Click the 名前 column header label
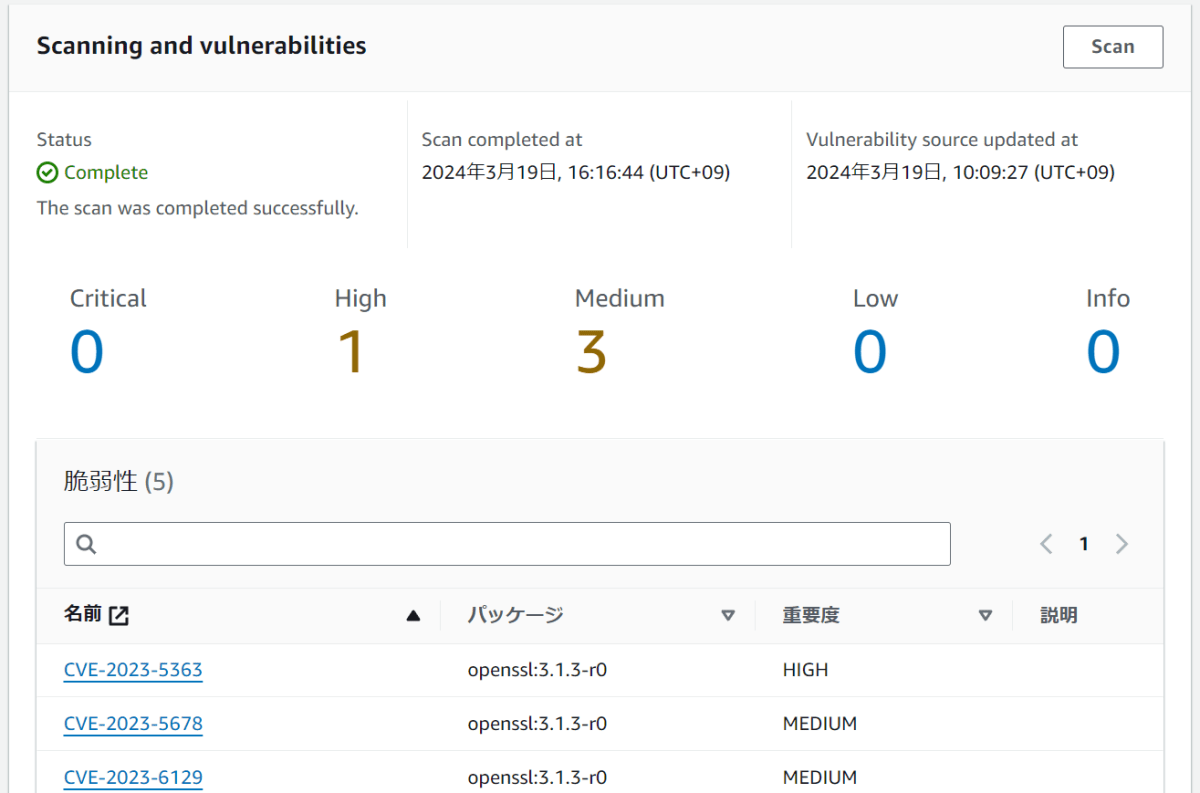Screen dimensions: 1200x793 coord(83,615)
